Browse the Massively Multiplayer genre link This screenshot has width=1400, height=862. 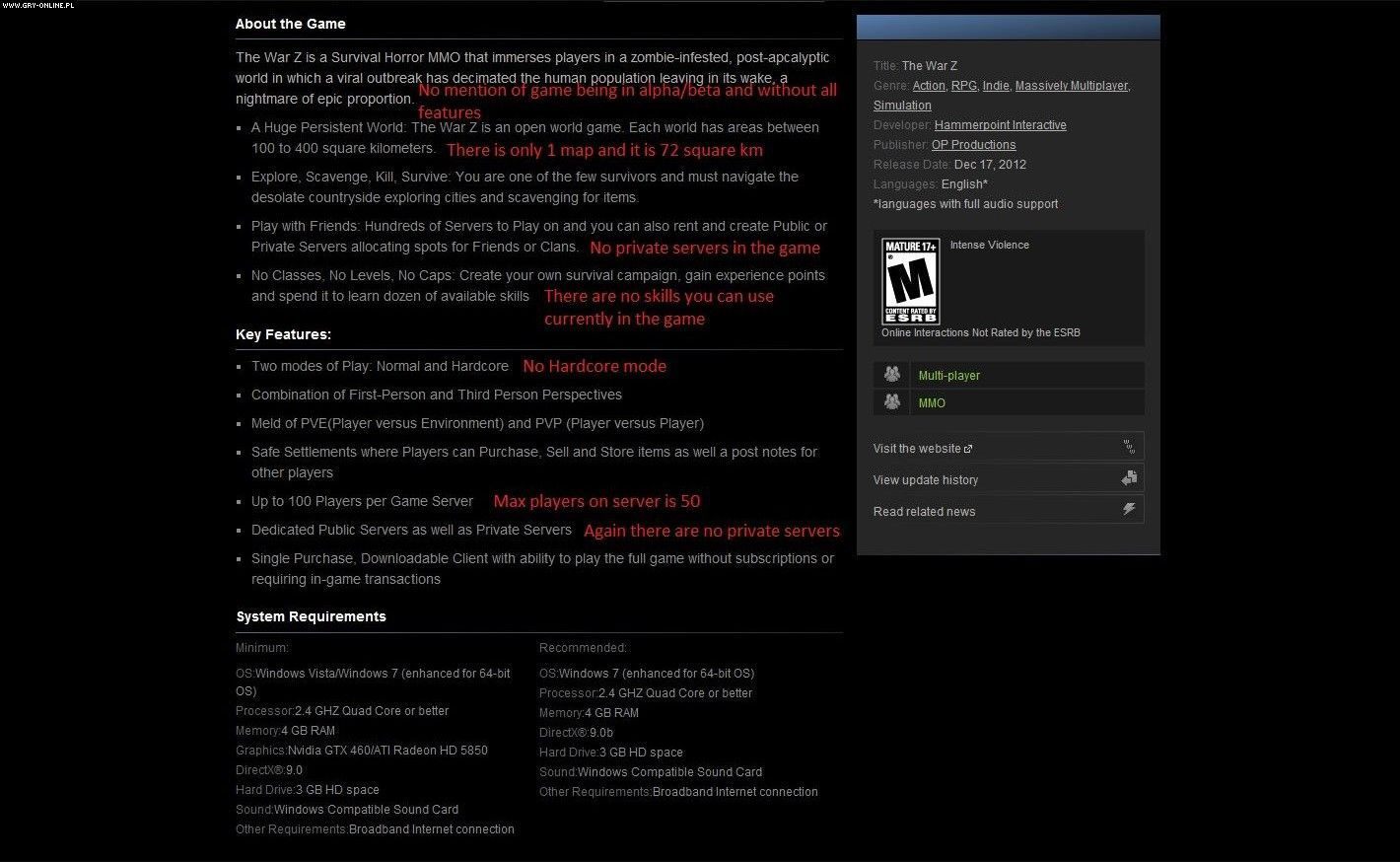(x=1071, y=86)
